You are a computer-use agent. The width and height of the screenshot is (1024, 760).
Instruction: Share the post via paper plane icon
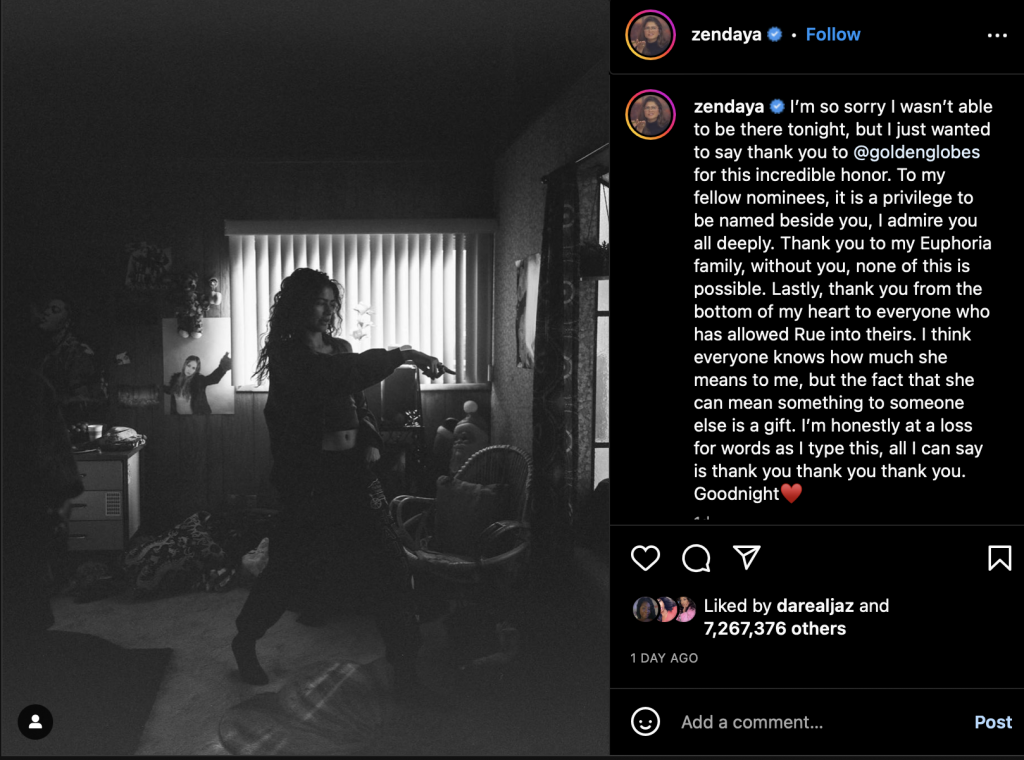tap(746, 557)
